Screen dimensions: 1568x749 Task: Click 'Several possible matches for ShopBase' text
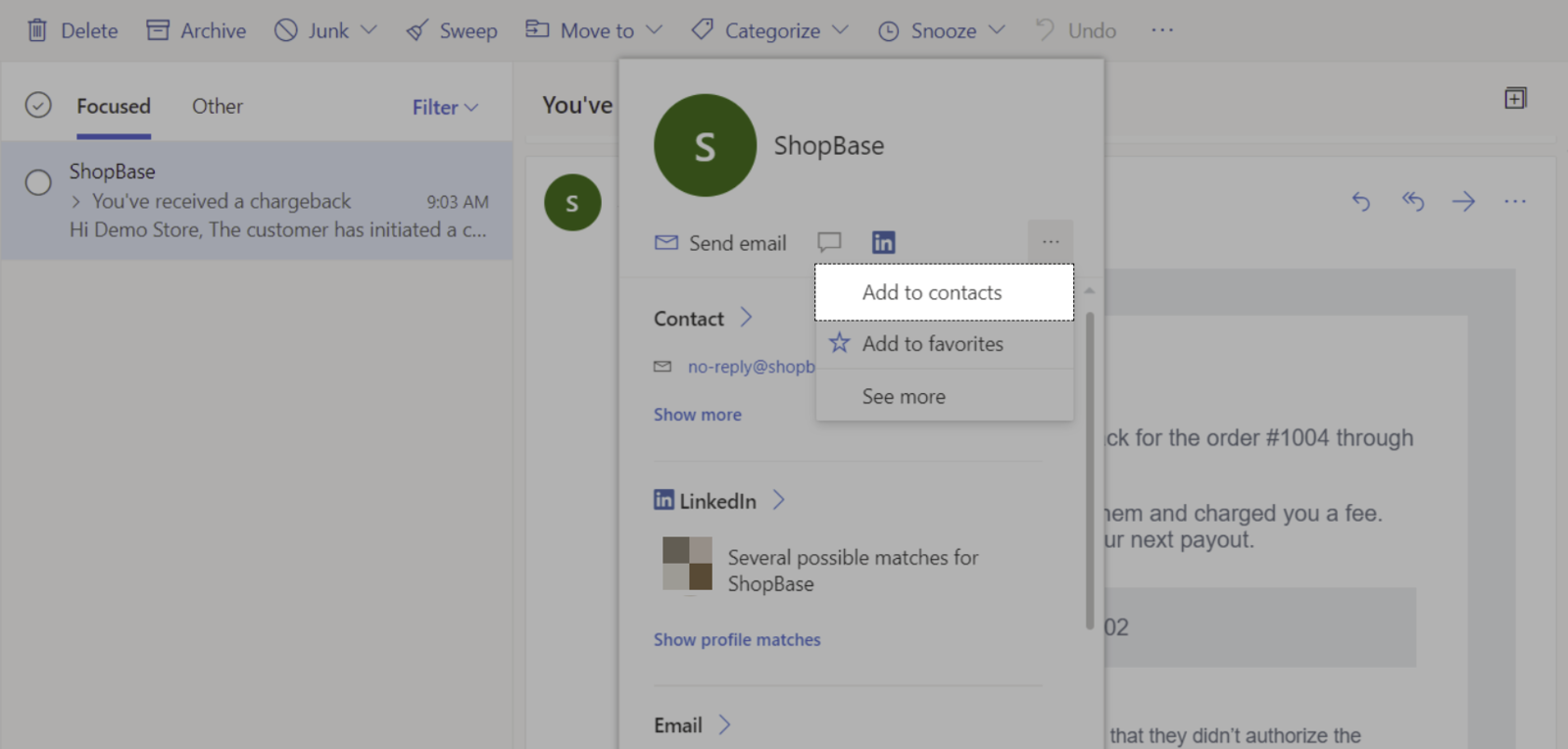853,571
